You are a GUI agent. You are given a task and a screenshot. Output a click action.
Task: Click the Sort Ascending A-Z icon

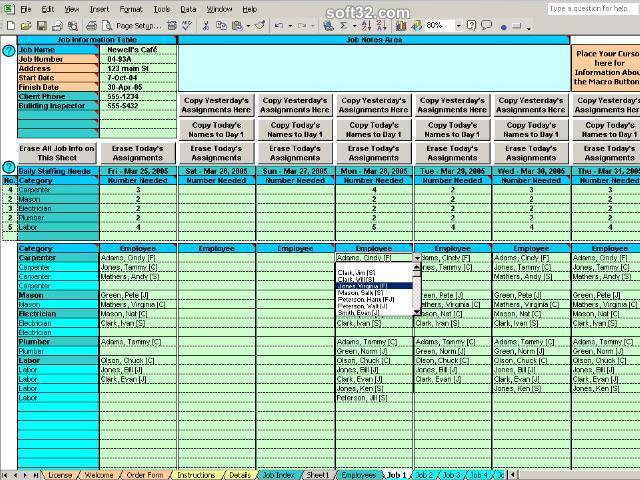click(x=366, y=26)
